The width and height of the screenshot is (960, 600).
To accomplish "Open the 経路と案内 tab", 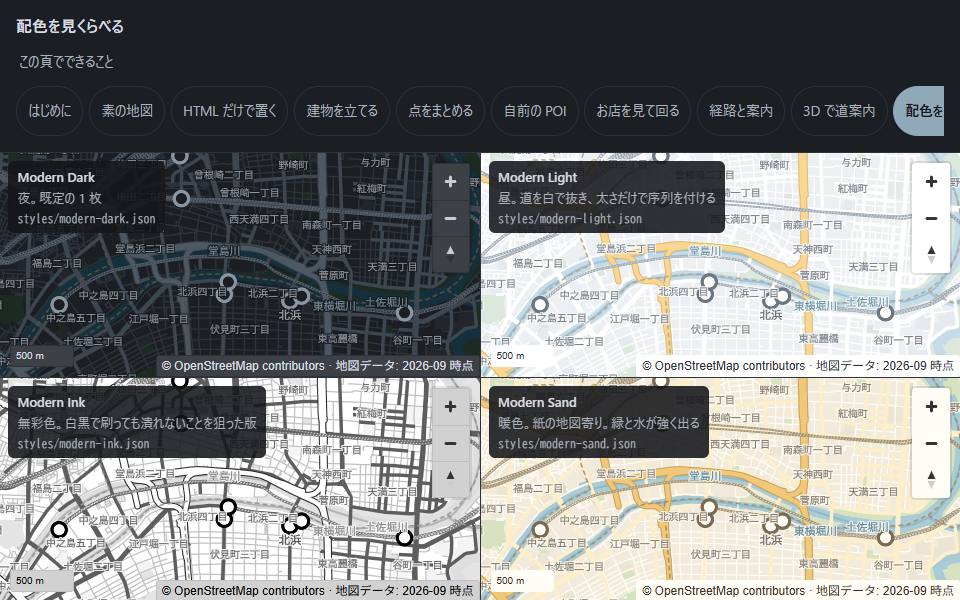I will [x=741, y=111].
